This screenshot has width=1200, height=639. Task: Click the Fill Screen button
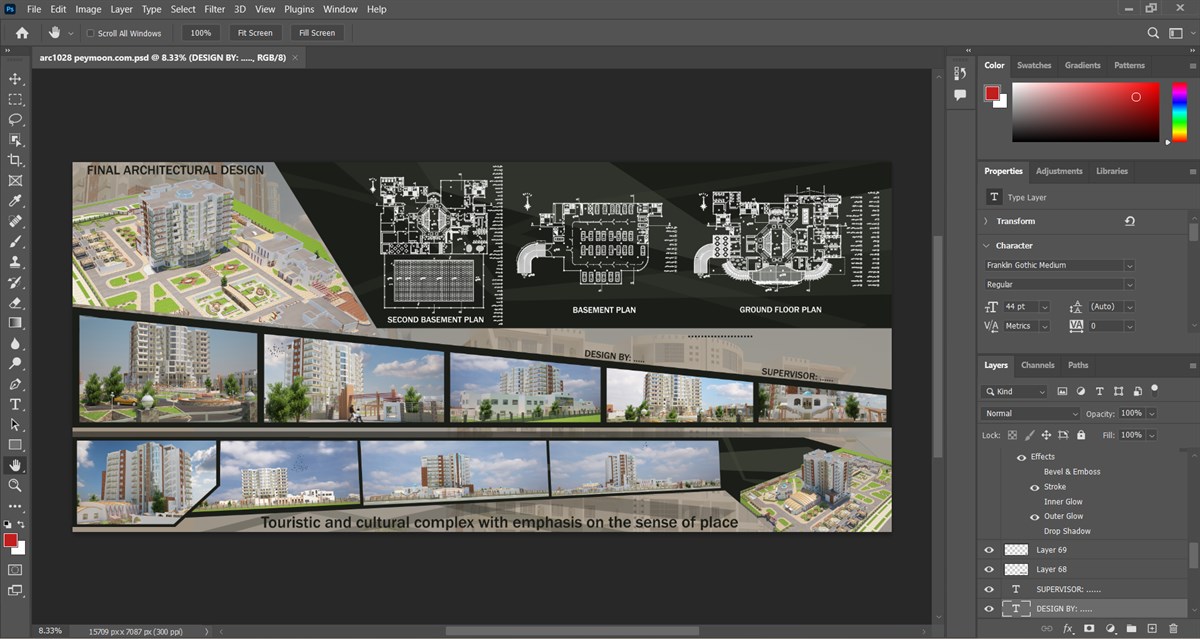click(317, 33)
